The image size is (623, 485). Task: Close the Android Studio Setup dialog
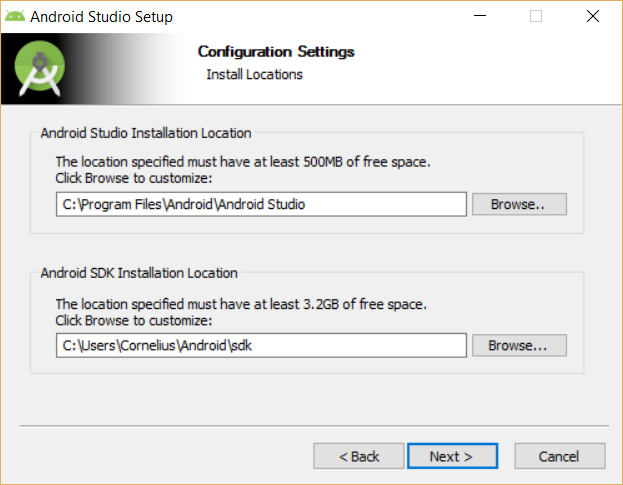click(593, 16)
